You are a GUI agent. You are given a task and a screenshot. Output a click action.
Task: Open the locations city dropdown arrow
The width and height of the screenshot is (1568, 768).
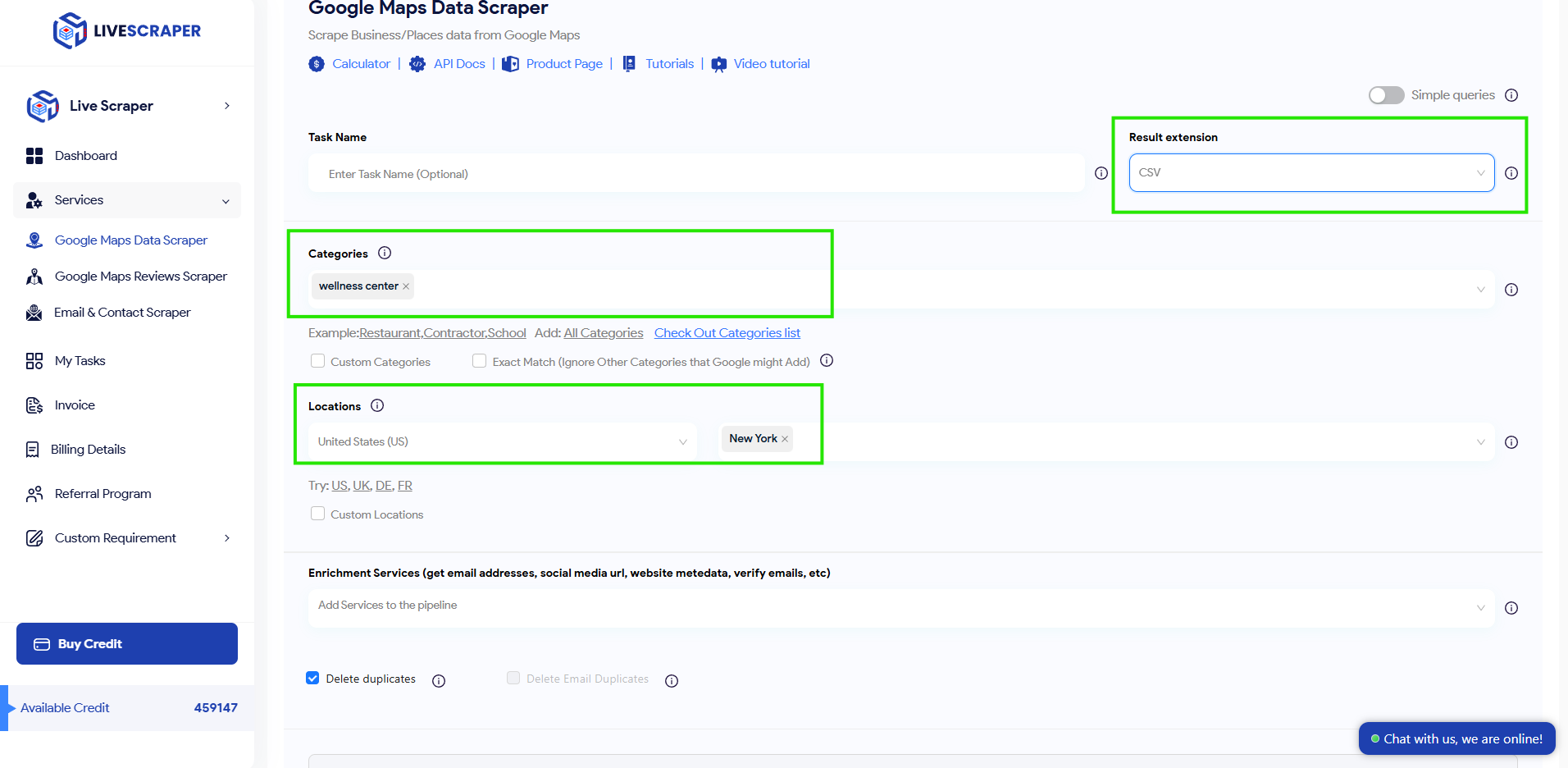point(1481,442)
